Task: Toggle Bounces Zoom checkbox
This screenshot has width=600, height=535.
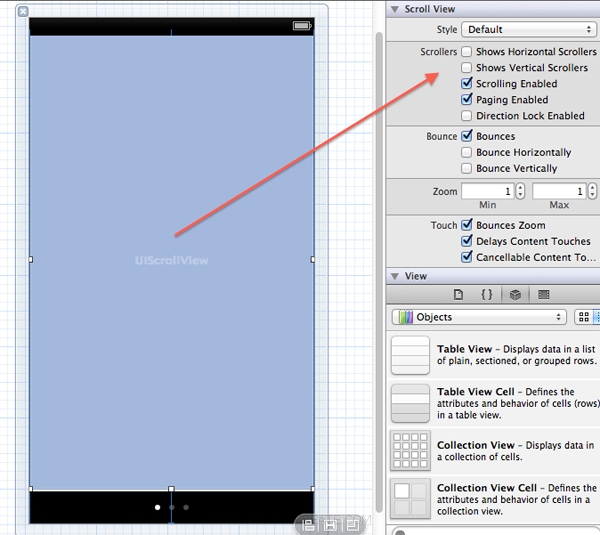Action: [x=466, y=225]
